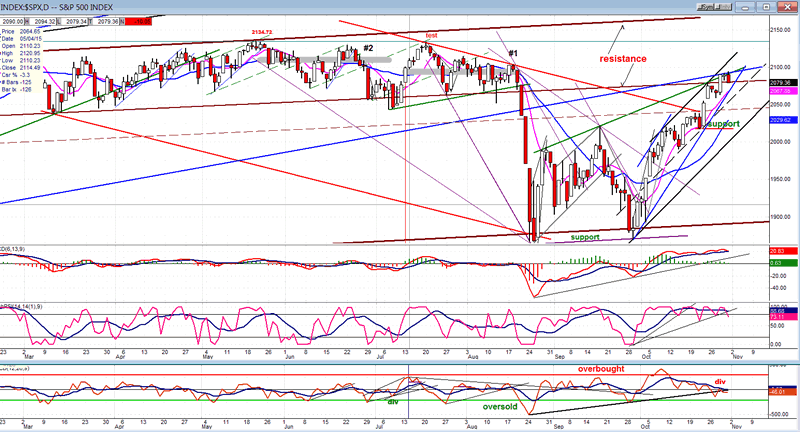Minimize the S&P 500 chart window

tap(745, 7)
